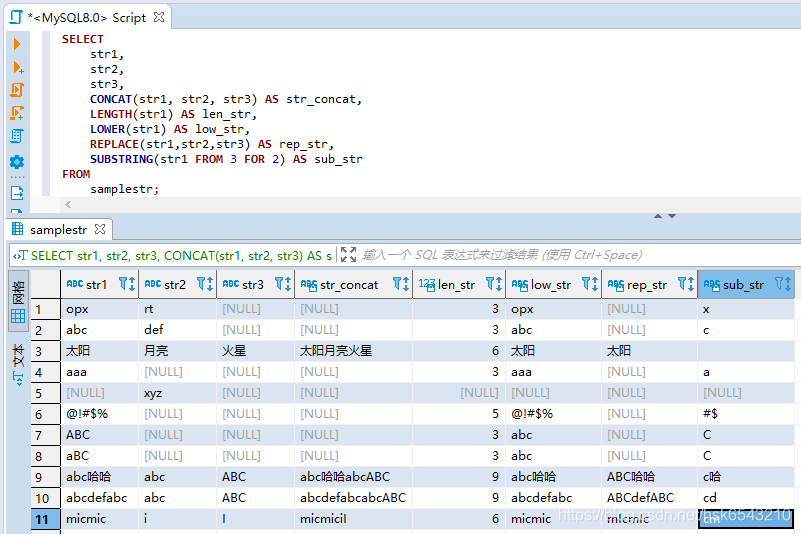801x534 pixels.
Task: Click the xyz cell in str2 column
Action: pos(178,393)
